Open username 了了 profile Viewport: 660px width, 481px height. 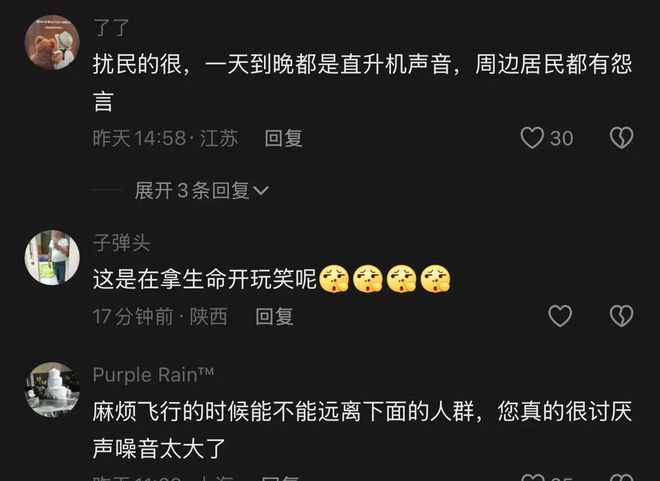[x=111, y=28]
